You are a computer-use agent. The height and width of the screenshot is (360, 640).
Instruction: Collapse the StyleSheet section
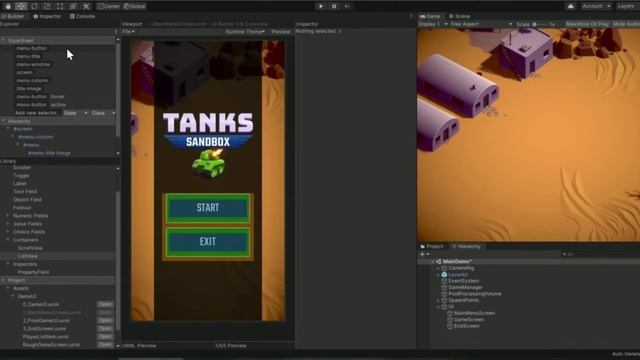coord(3,40)
